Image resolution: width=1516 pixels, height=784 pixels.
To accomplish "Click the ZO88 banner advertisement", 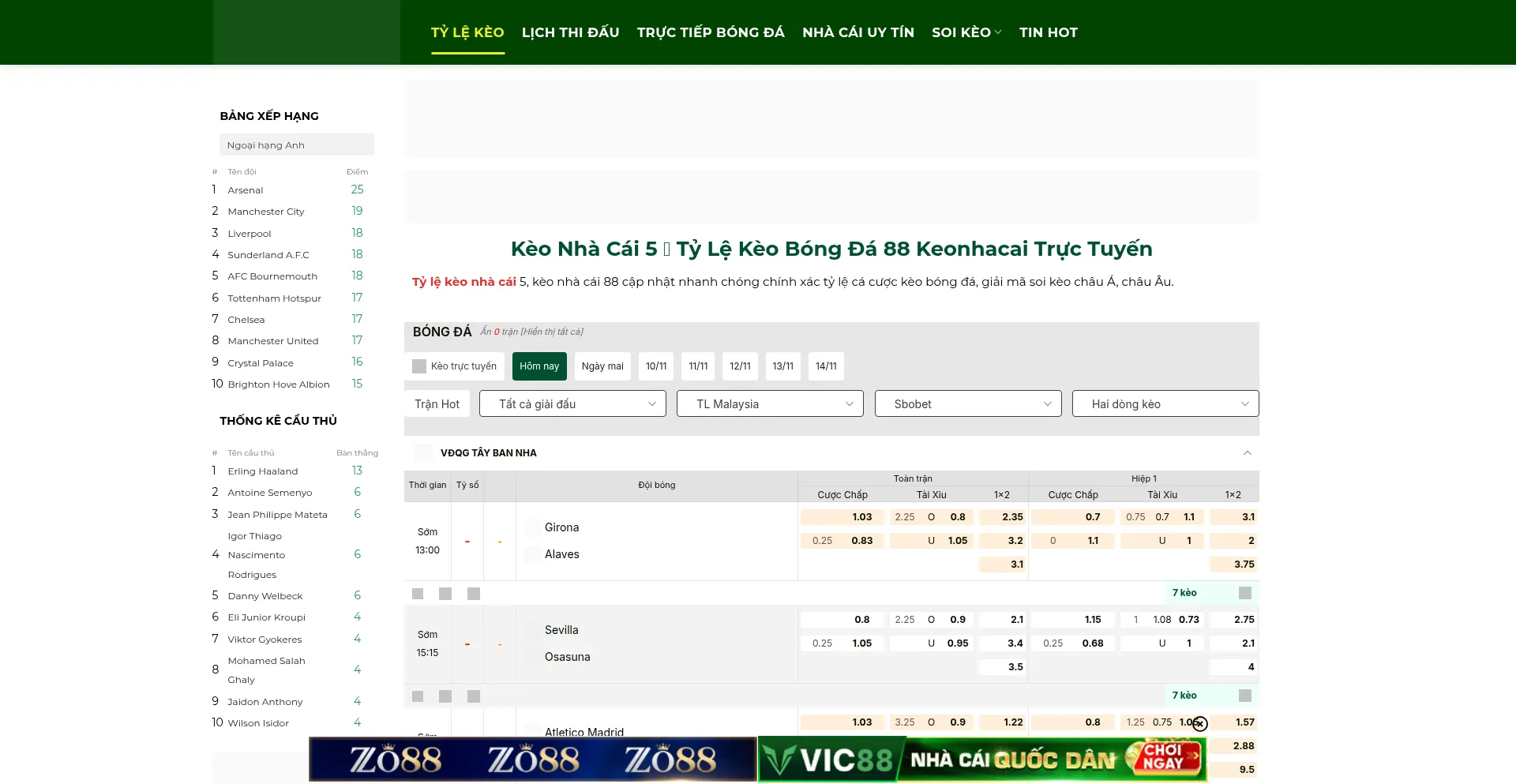I will click(x=533, y=760).
